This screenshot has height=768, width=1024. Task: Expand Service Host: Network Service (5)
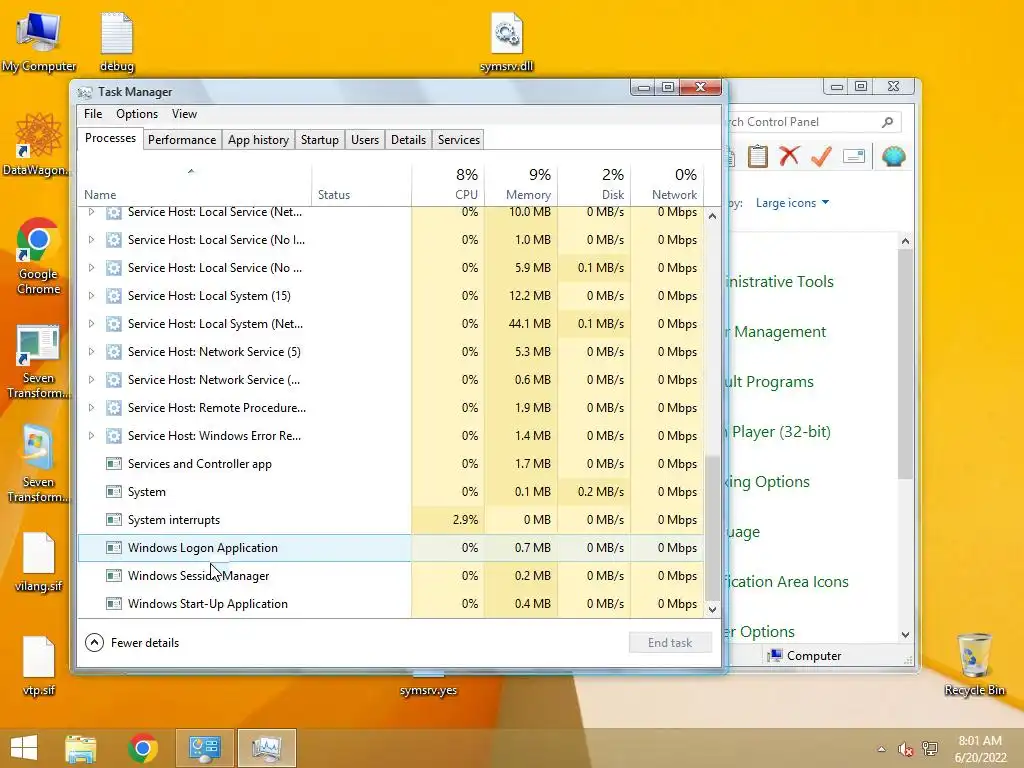[91, 352]
